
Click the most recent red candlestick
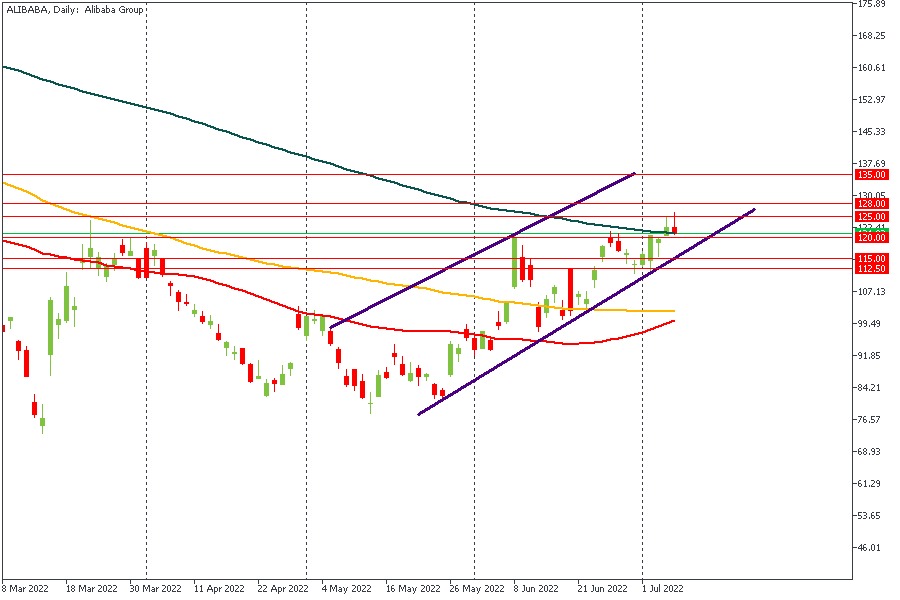[675, 230]
